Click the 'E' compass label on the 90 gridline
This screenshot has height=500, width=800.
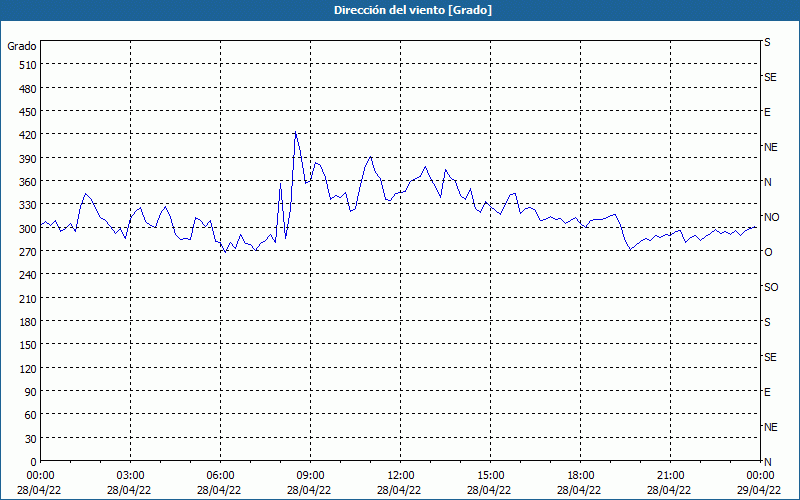coord(767,392)
